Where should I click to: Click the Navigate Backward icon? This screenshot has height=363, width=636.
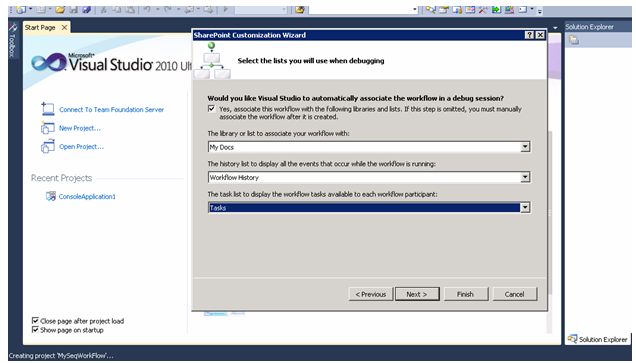click(189, 9)
